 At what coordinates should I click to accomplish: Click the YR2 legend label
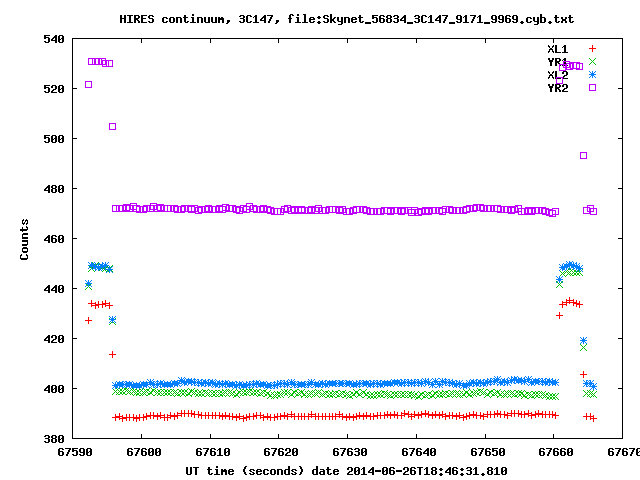[558, 88]
